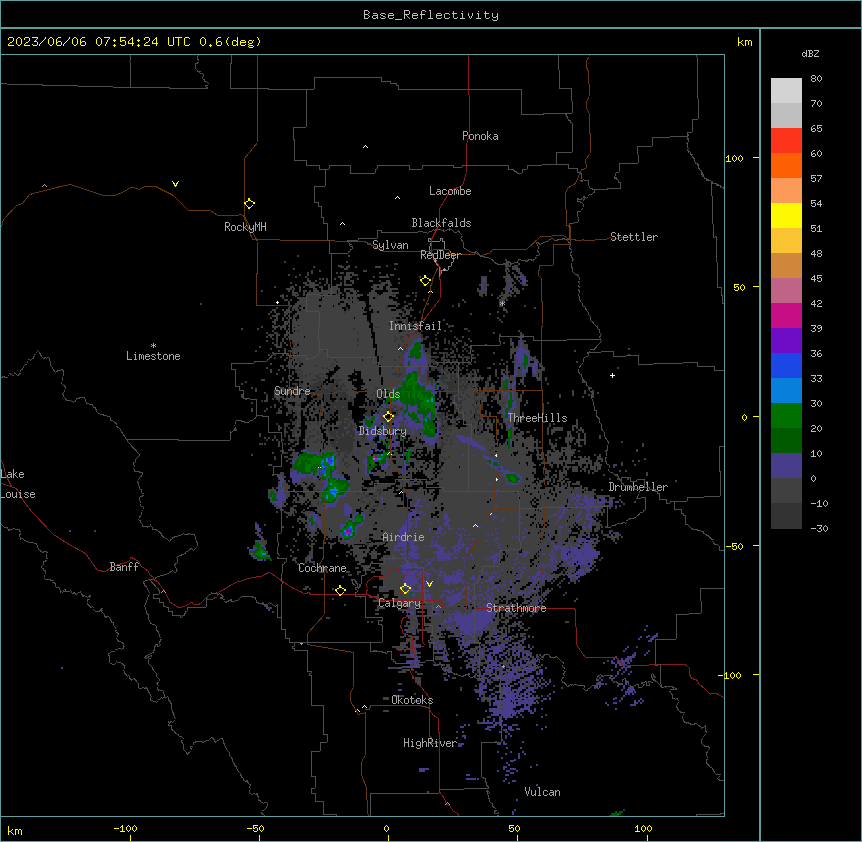Select the yellow legend swatch between 54 and 51
The image size is (862, 842).
click(x=786, y=215)
